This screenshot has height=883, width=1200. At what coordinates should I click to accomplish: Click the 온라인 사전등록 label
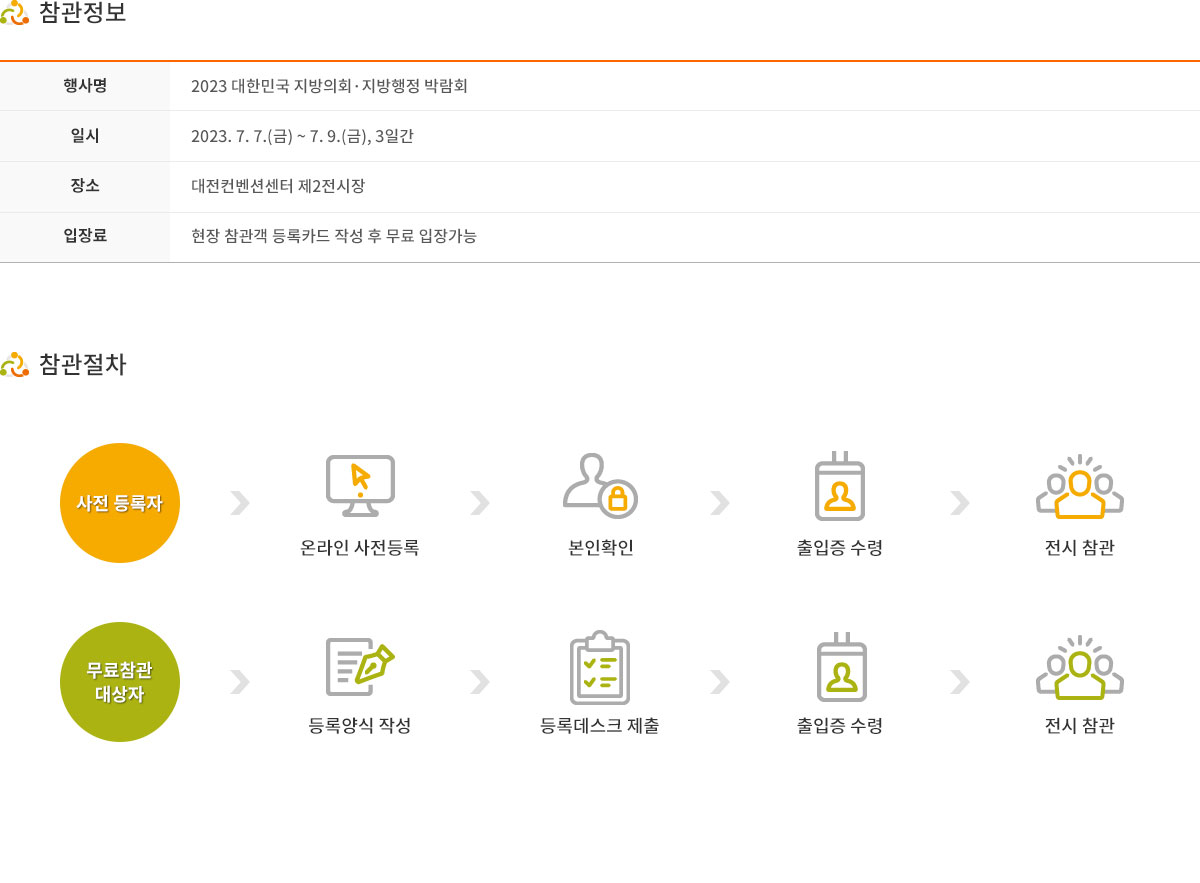[x=360, y=548]
